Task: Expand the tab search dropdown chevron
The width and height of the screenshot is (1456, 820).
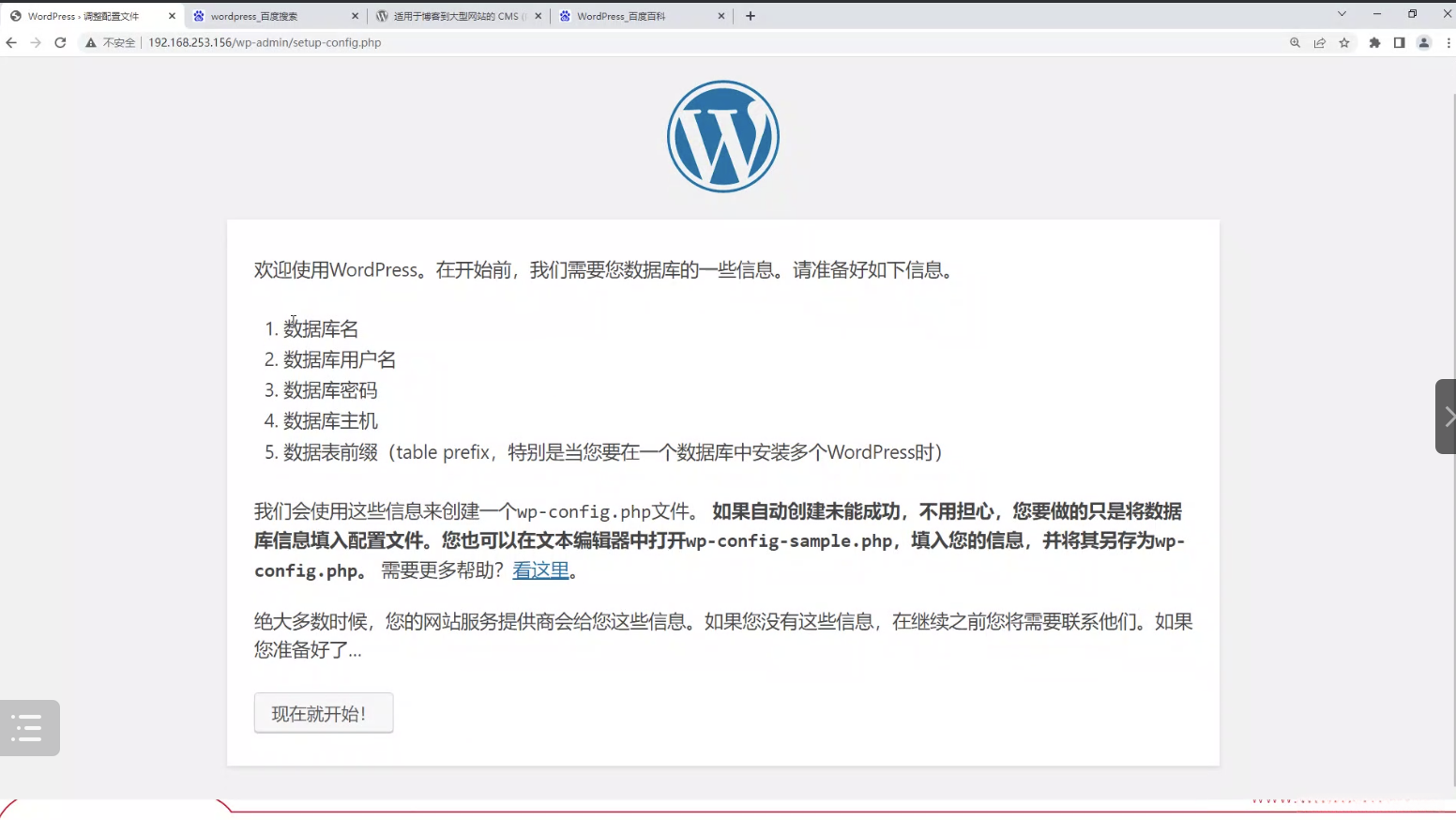Action: 1342,14
